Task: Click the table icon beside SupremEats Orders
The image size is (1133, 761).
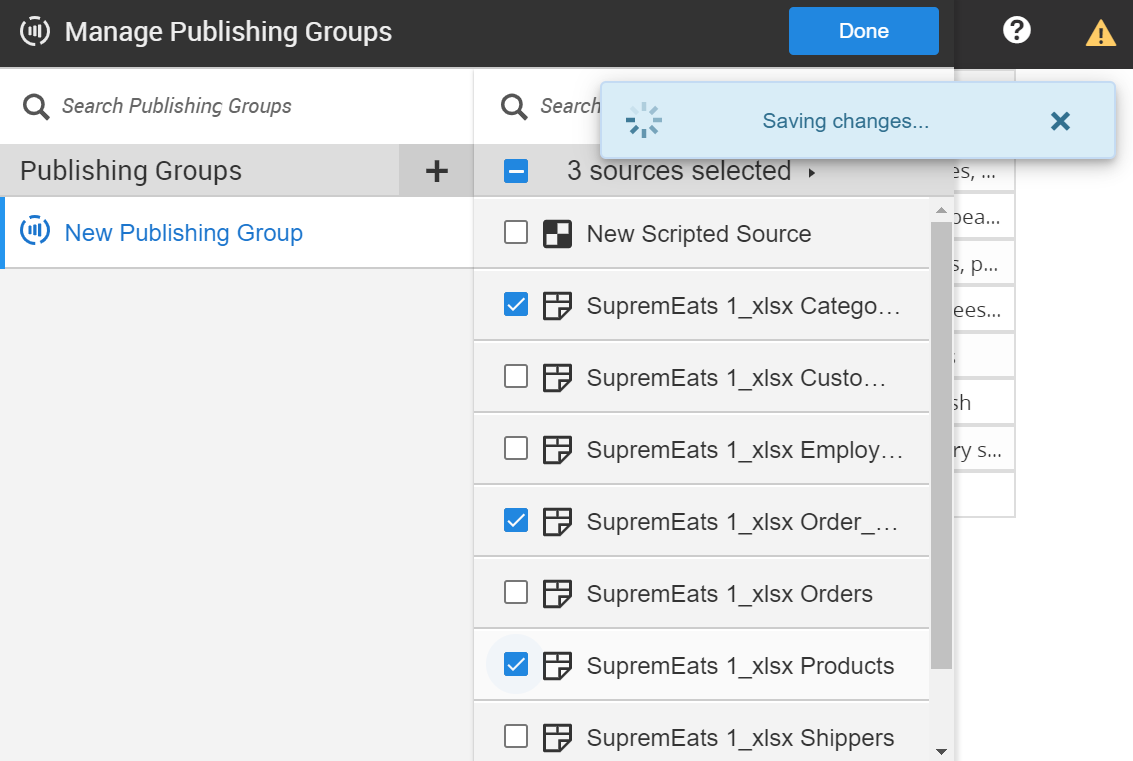Action: pyautogui.click(x=556, y=594)
